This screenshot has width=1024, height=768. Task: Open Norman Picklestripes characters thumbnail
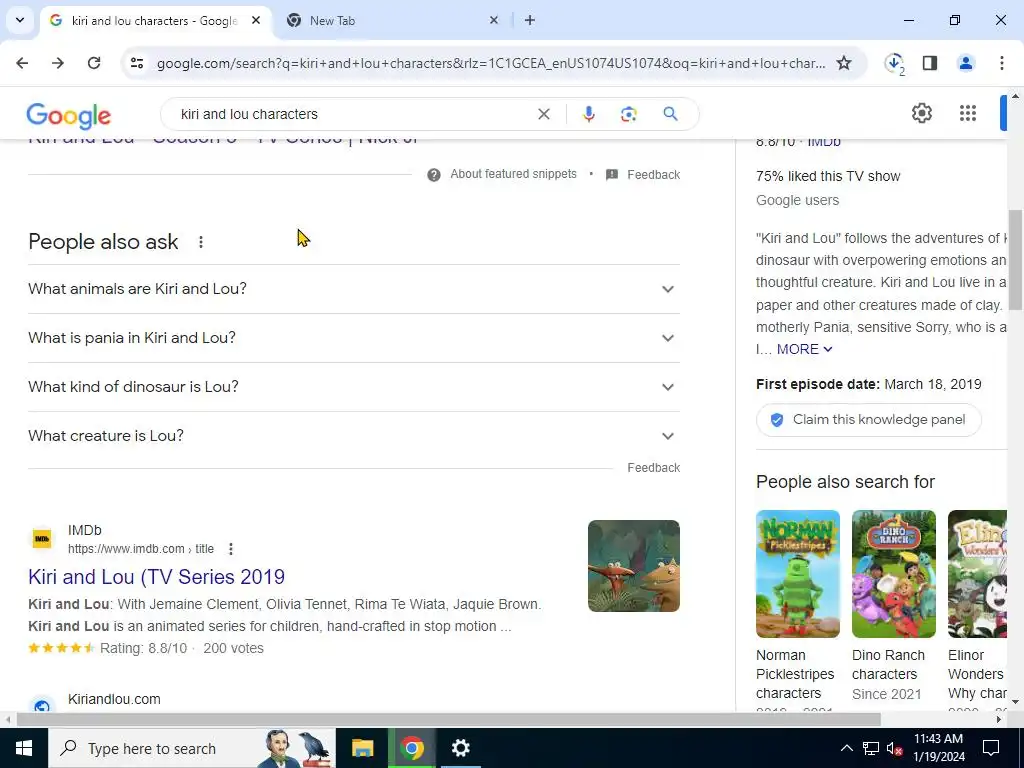tap(797, 573)
